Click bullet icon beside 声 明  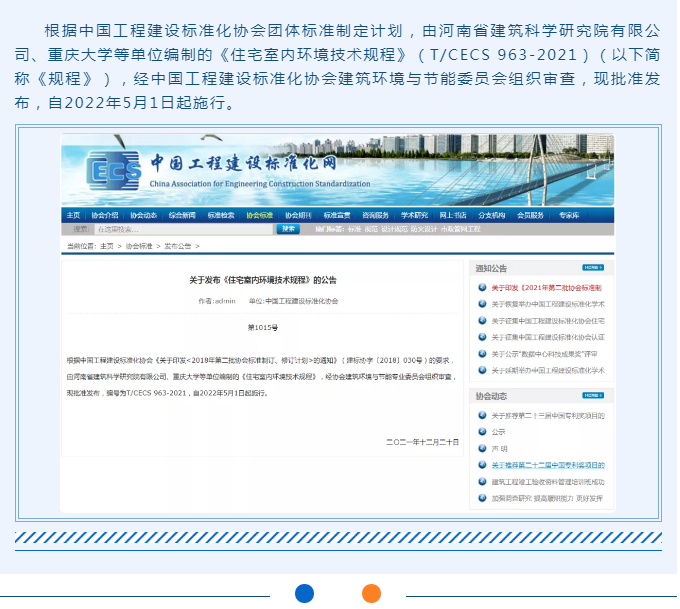coord(482,448)
